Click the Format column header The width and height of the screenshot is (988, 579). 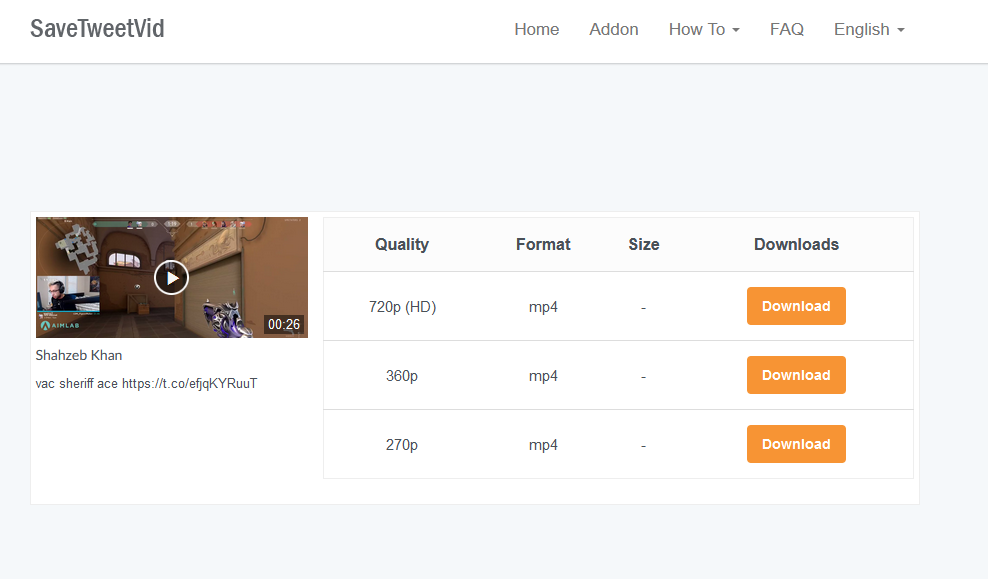click(x=543, y=244)
